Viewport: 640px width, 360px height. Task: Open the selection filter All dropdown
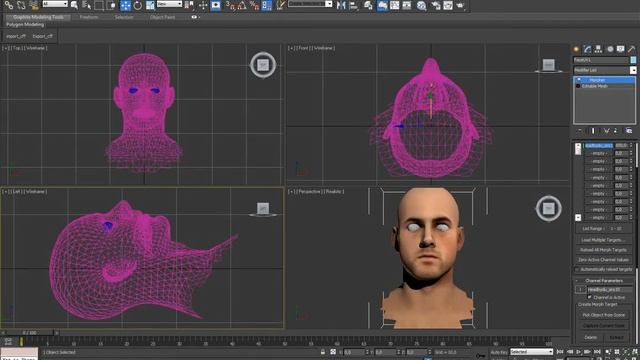click(x=55, y=4)
